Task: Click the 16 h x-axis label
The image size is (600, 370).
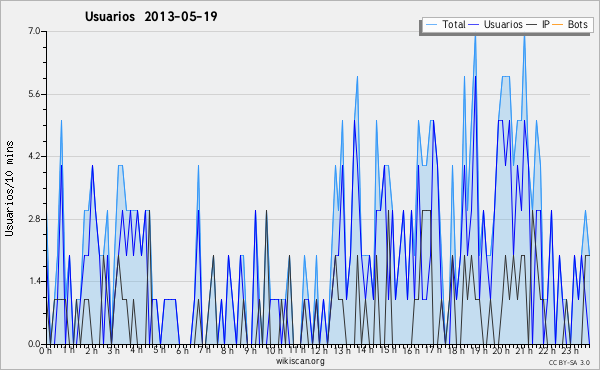Action: tap(411, 350)
